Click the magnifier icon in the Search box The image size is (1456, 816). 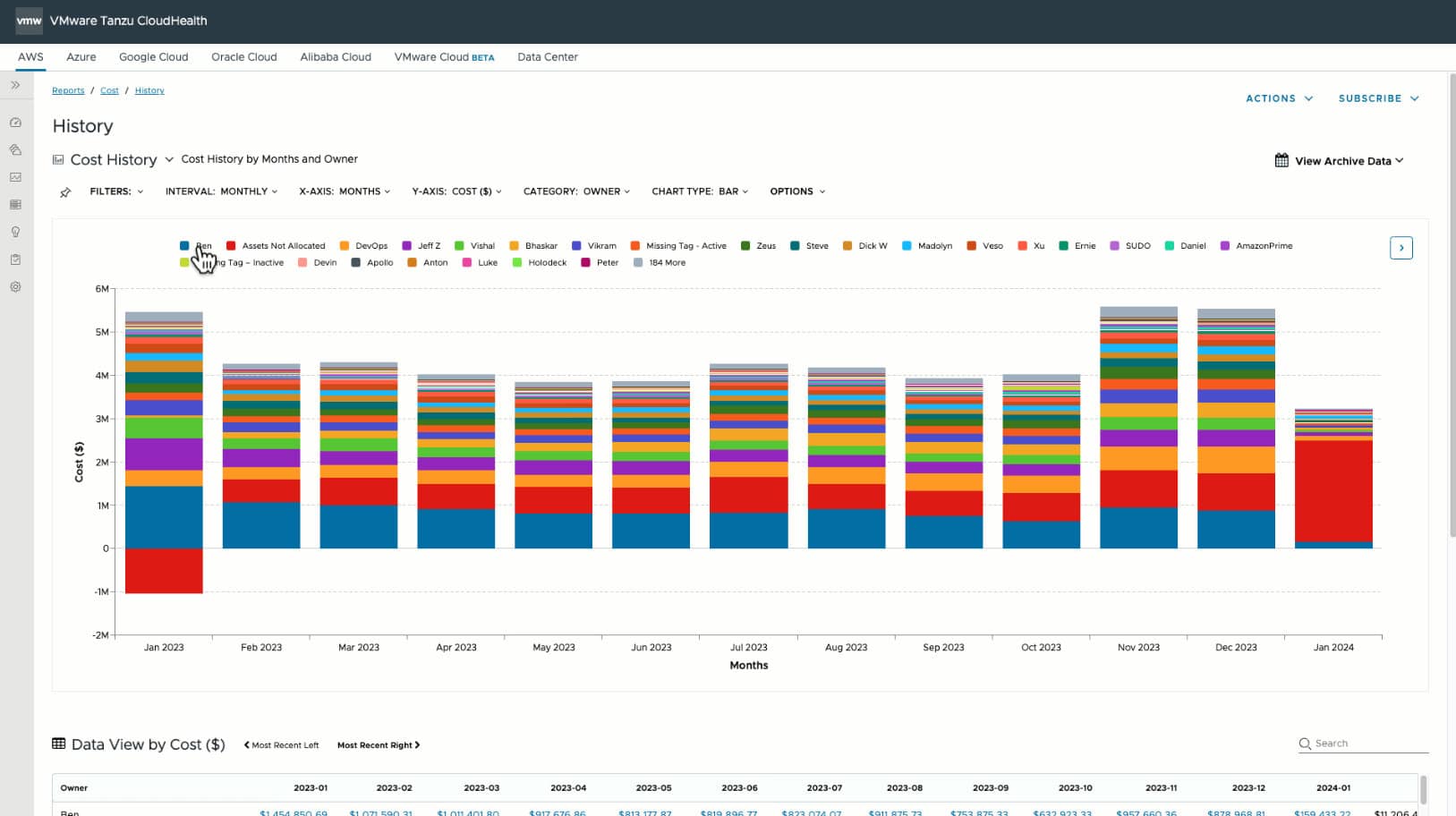coord(1305,744)
